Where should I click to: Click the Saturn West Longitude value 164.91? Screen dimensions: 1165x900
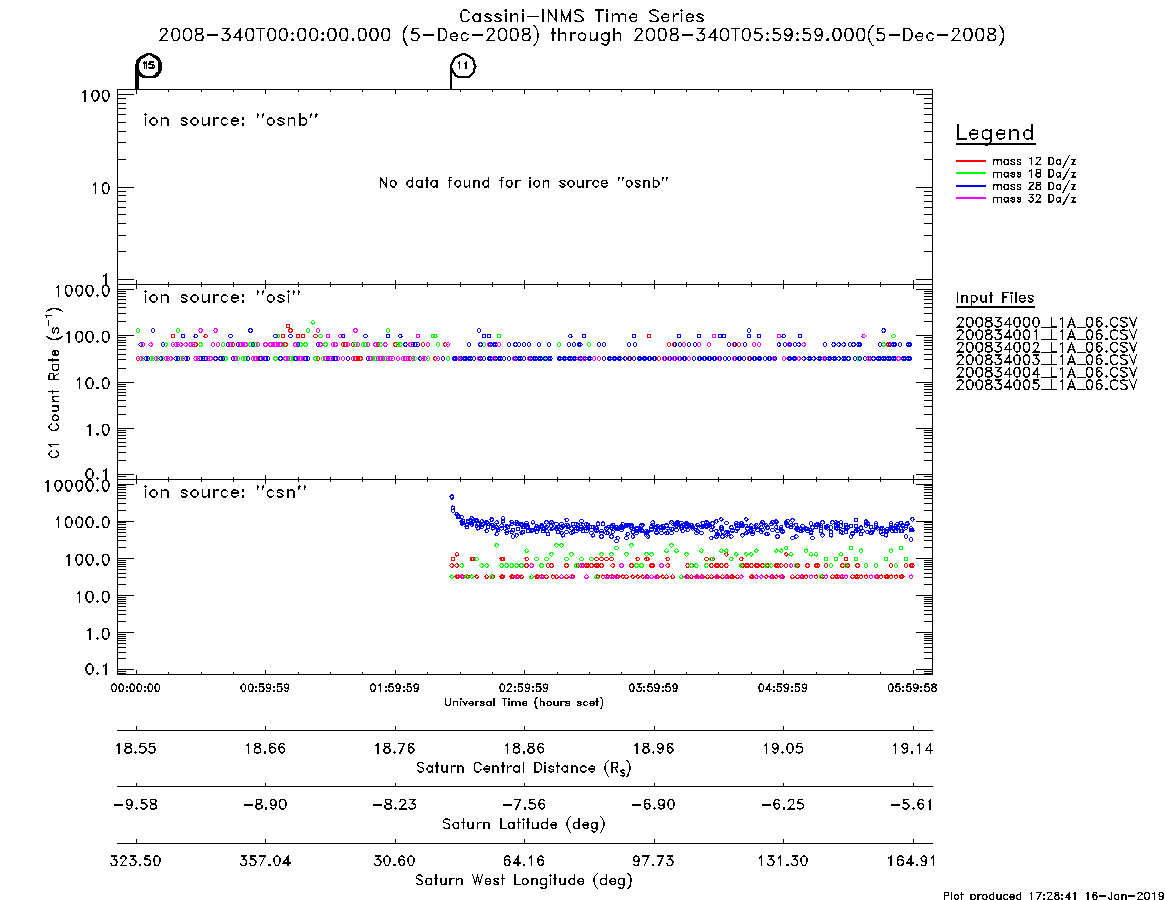click(912, 861)
